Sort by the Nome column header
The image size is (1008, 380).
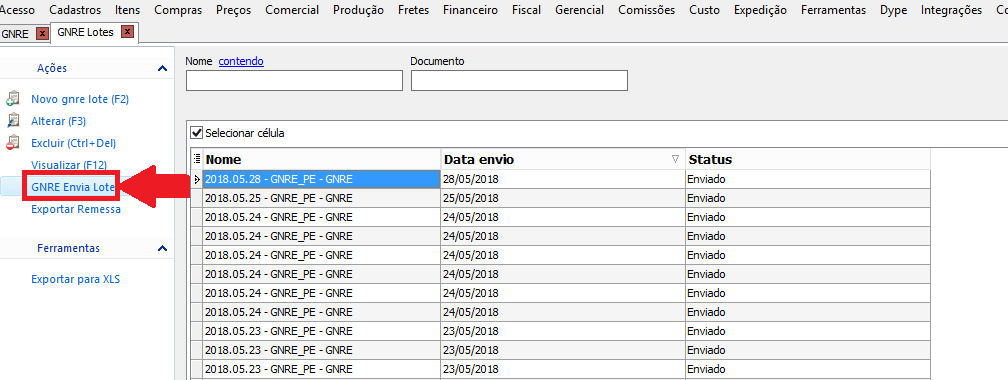tap(322, 159)
